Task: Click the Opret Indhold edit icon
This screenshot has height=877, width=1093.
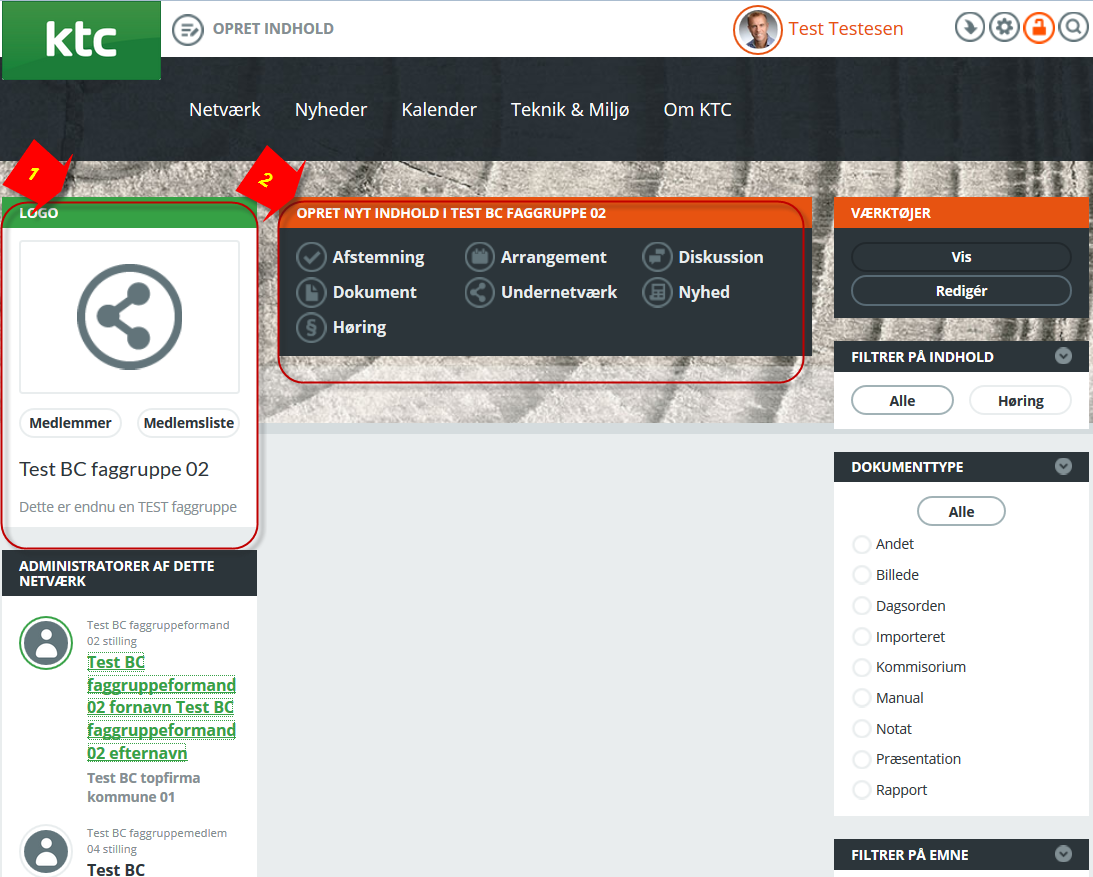Action: pyautogui.click(x=188, y=30)
